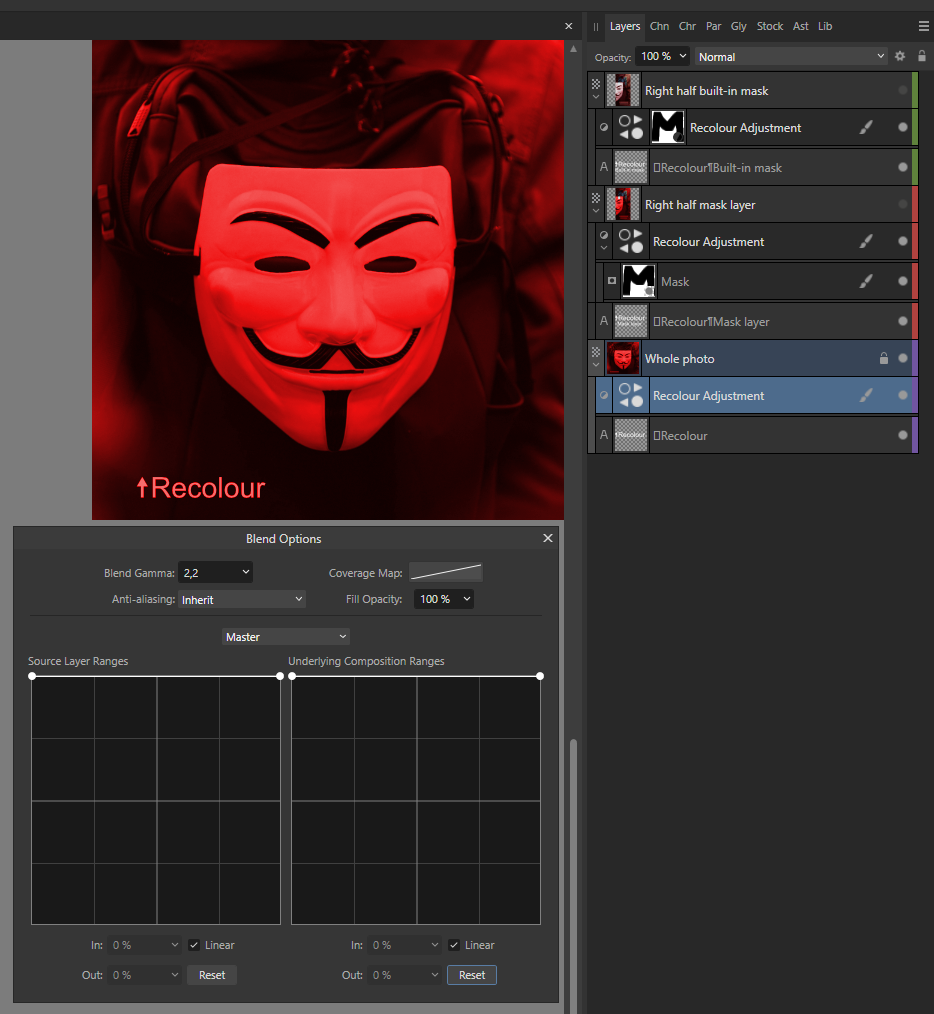934x1014 pixels.
Task: Click group icon of Right half mask layer
Action: (x=596, y=198)
